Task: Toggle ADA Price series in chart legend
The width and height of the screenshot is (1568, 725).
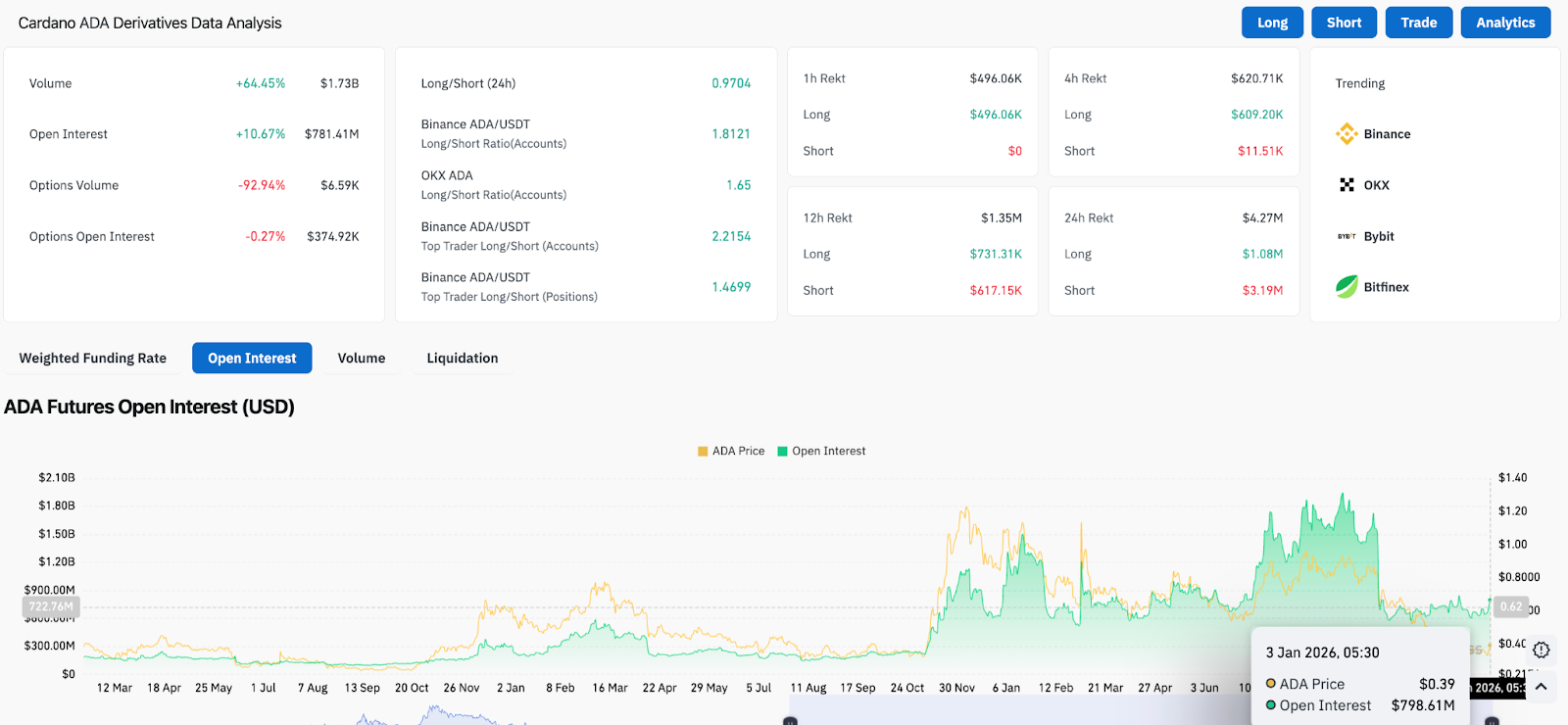Action: click(x=731, y=452)
